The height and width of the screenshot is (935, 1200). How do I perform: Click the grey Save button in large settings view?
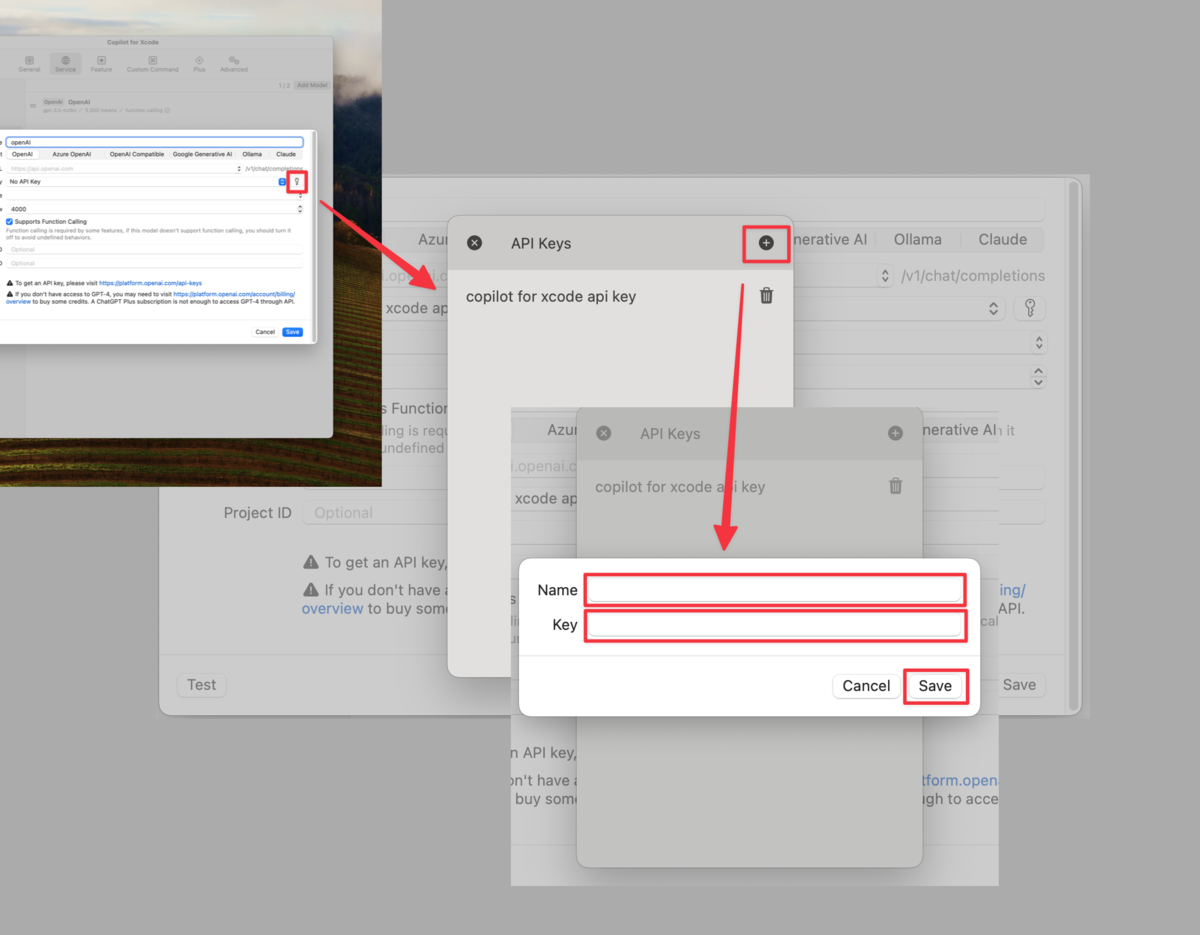click(1019, 685)
